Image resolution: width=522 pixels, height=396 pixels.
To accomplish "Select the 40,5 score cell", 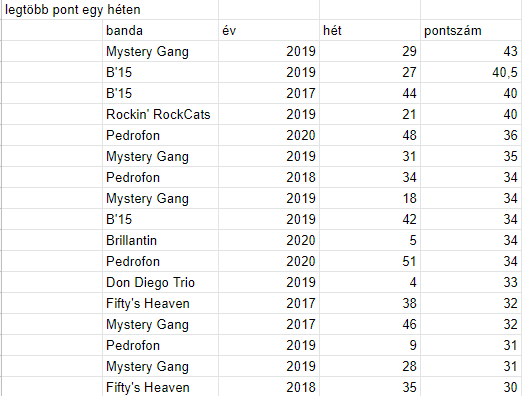I will pos(471,72).
